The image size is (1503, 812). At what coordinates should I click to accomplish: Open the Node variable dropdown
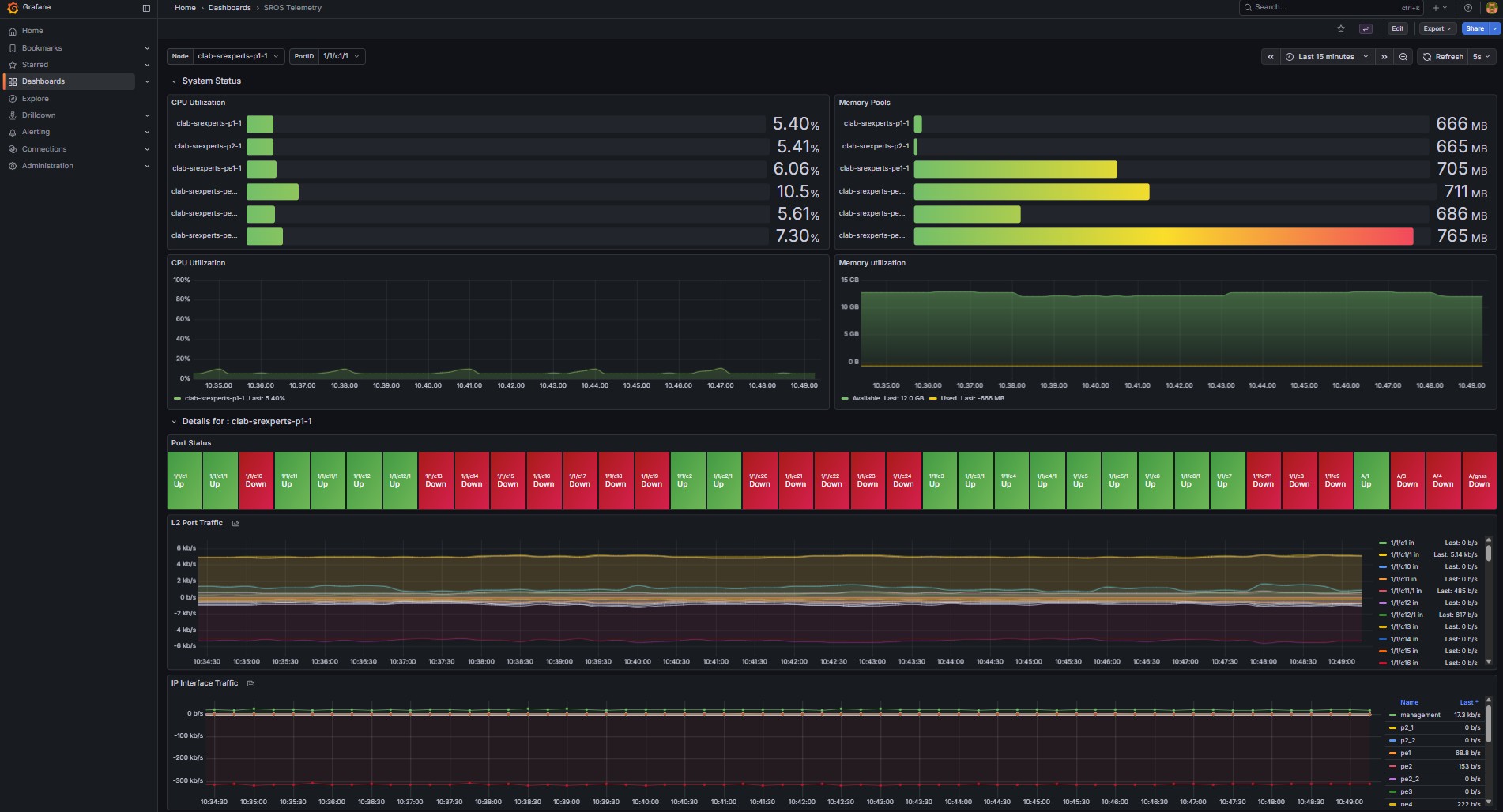click(239, 56)
